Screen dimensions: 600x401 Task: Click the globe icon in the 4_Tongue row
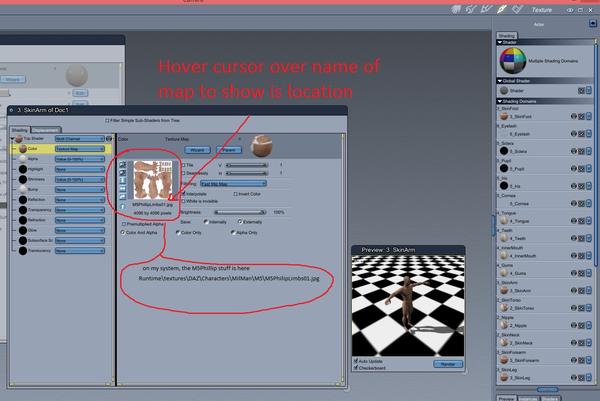(574, 221)
